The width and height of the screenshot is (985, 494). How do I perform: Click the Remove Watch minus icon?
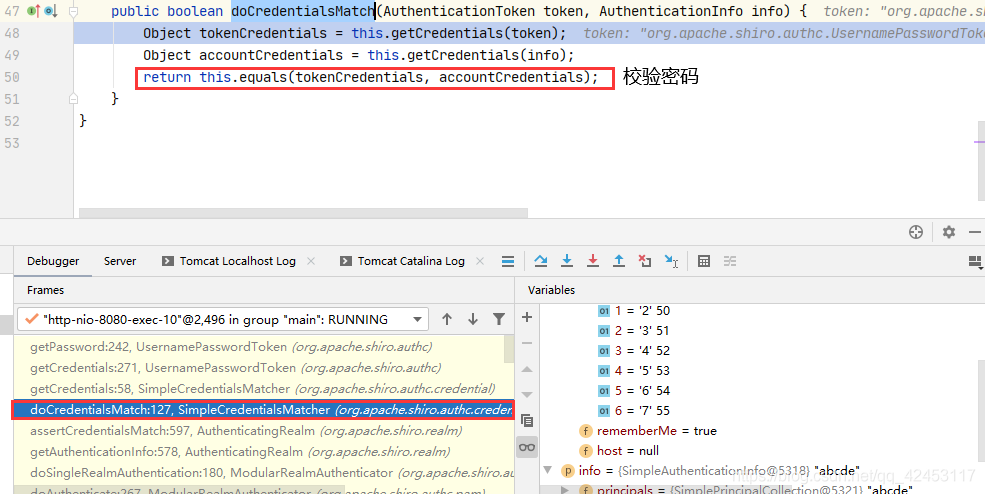click(x=527, y=343)
